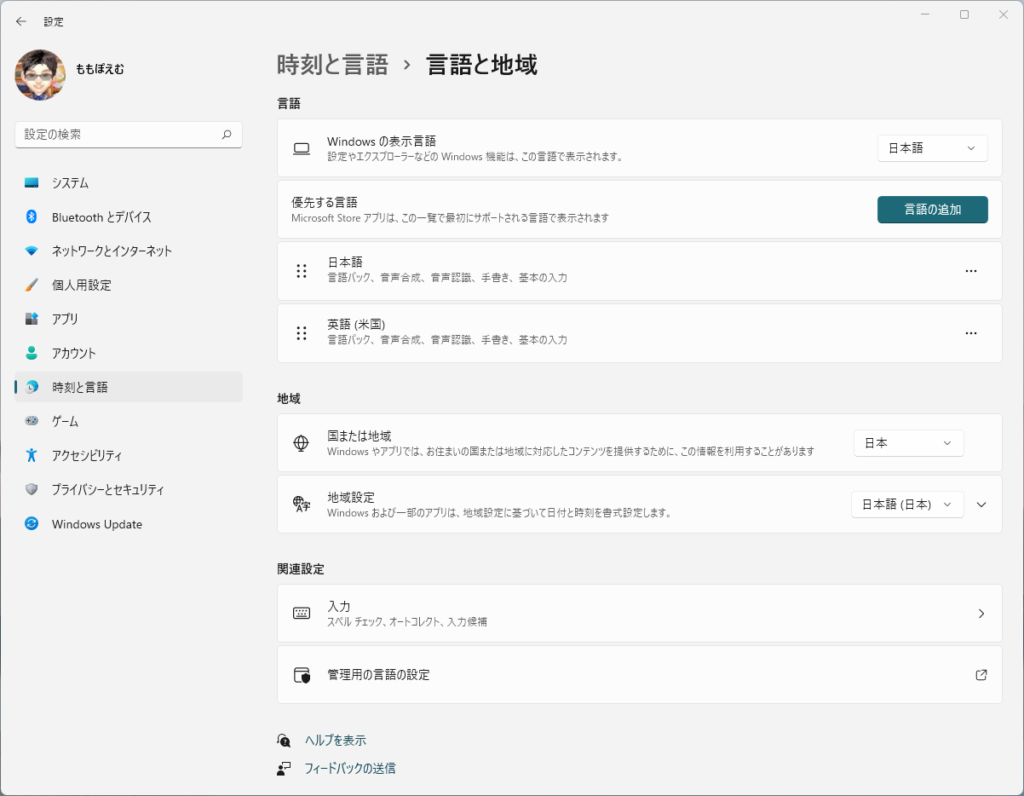Click the back arrow in title bar
This screenshot has width=1024, height=796.
tap(21, 22)
